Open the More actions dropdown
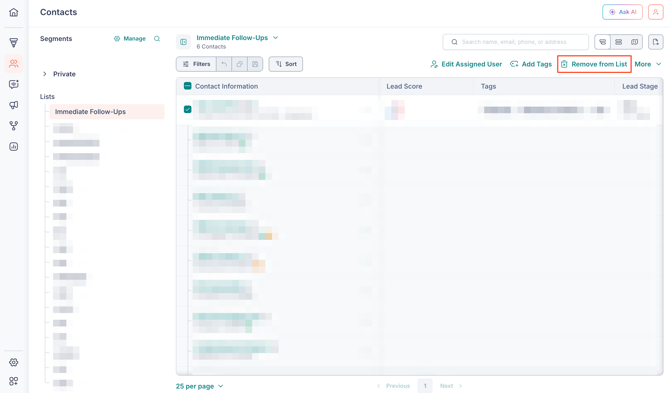This screenshot has width=670, height=393. [x=648, y=64]
